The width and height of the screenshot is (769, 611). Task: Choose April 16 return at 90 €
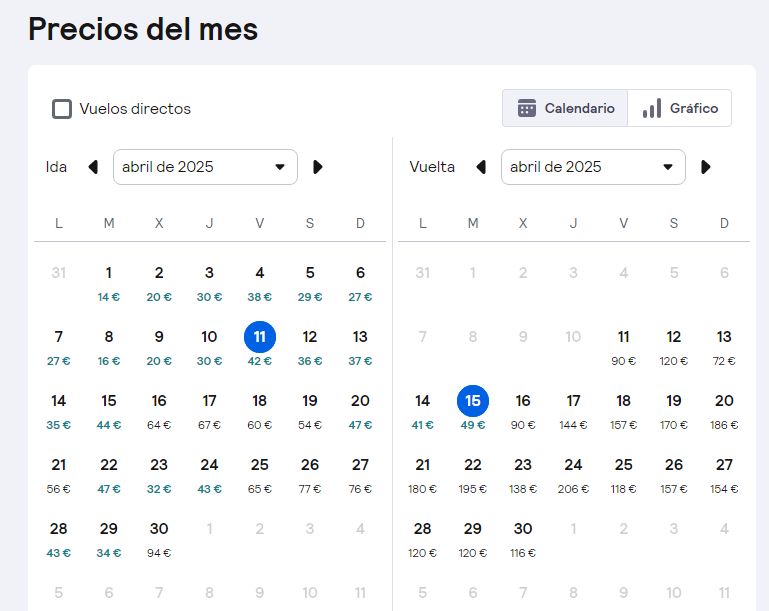[523, 412]
